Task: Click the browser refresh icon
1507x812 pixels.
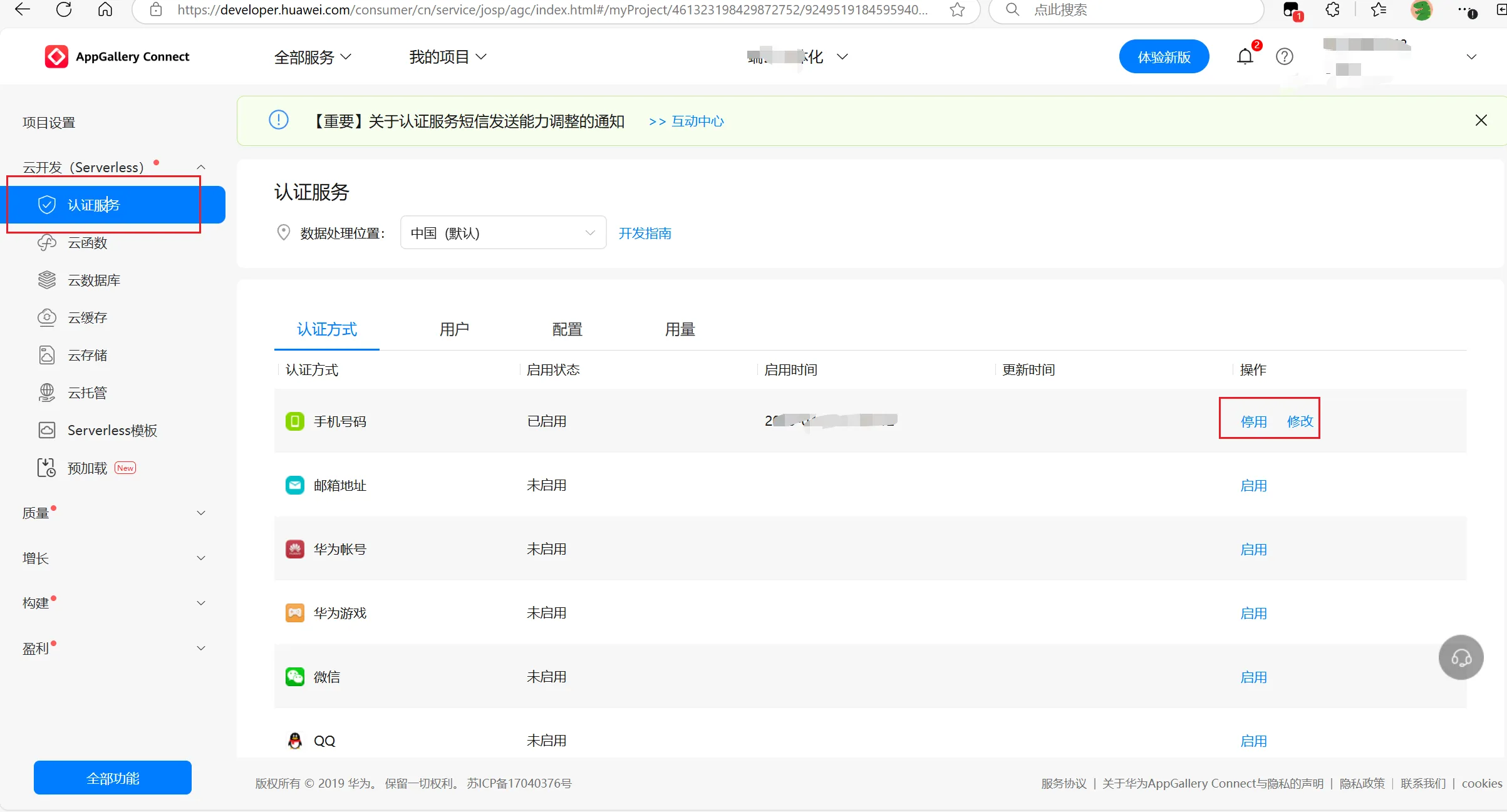Action: [64, 9]
